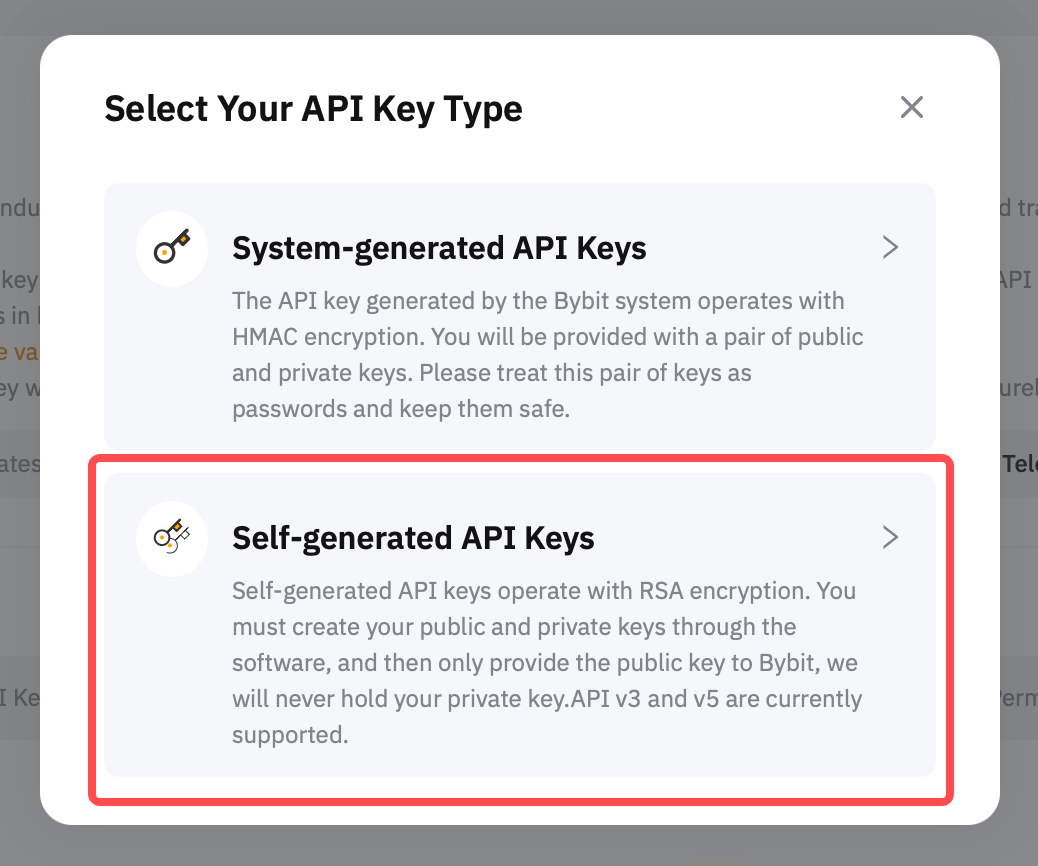Click the Self-generated double-key icon

tap(171, 539)
